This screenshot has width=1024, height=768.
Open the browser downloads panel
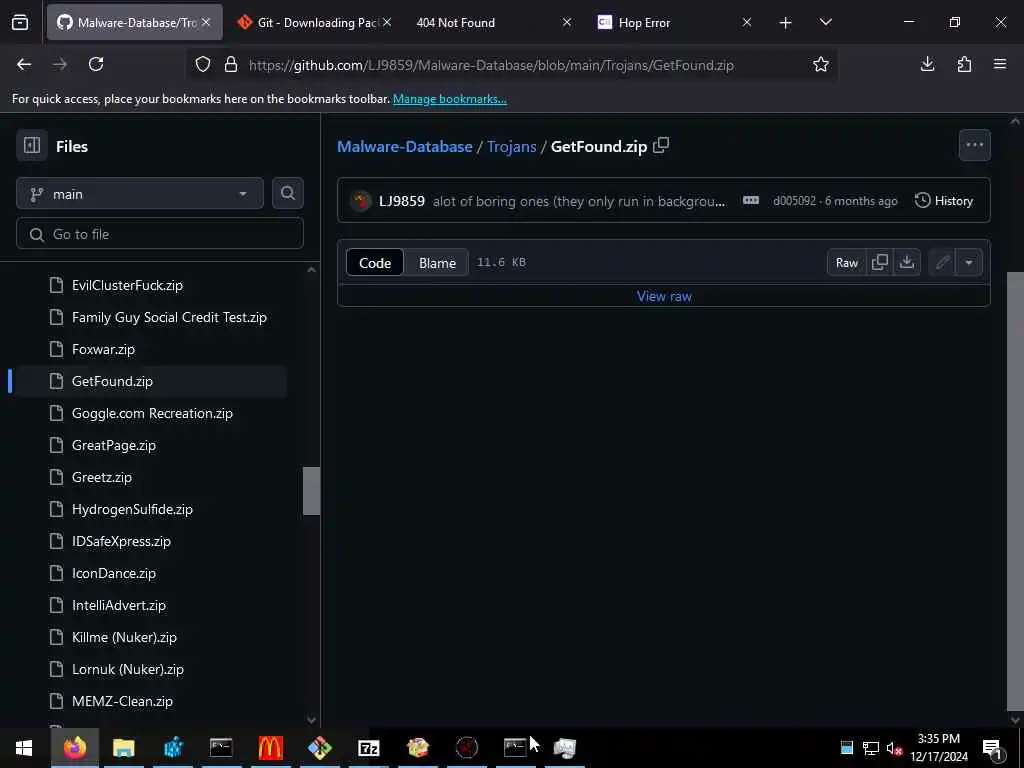point(927,64)
